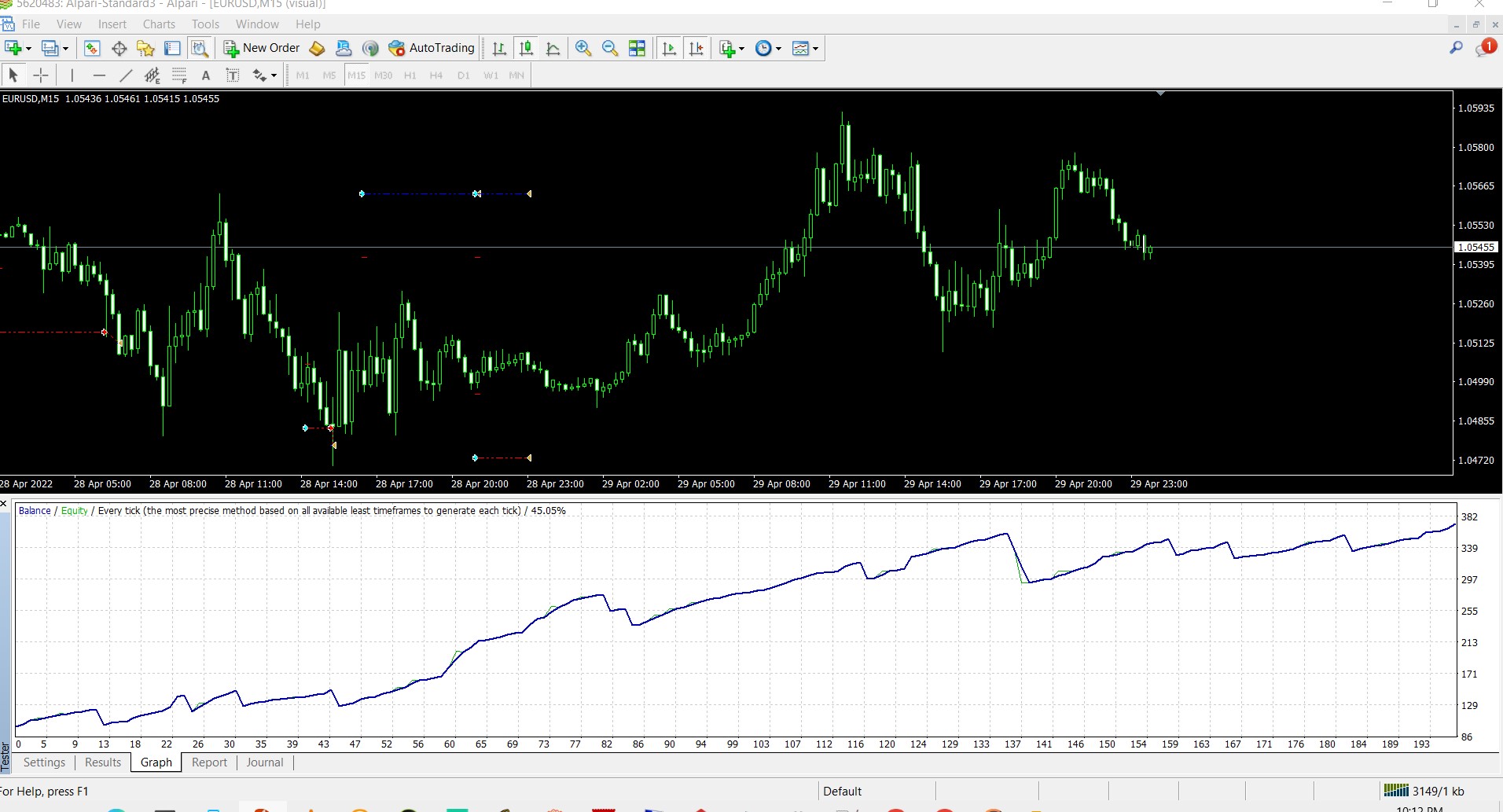Select the Vertical Line tool
The image size is (1503, 812).
[x=72, y=75]
